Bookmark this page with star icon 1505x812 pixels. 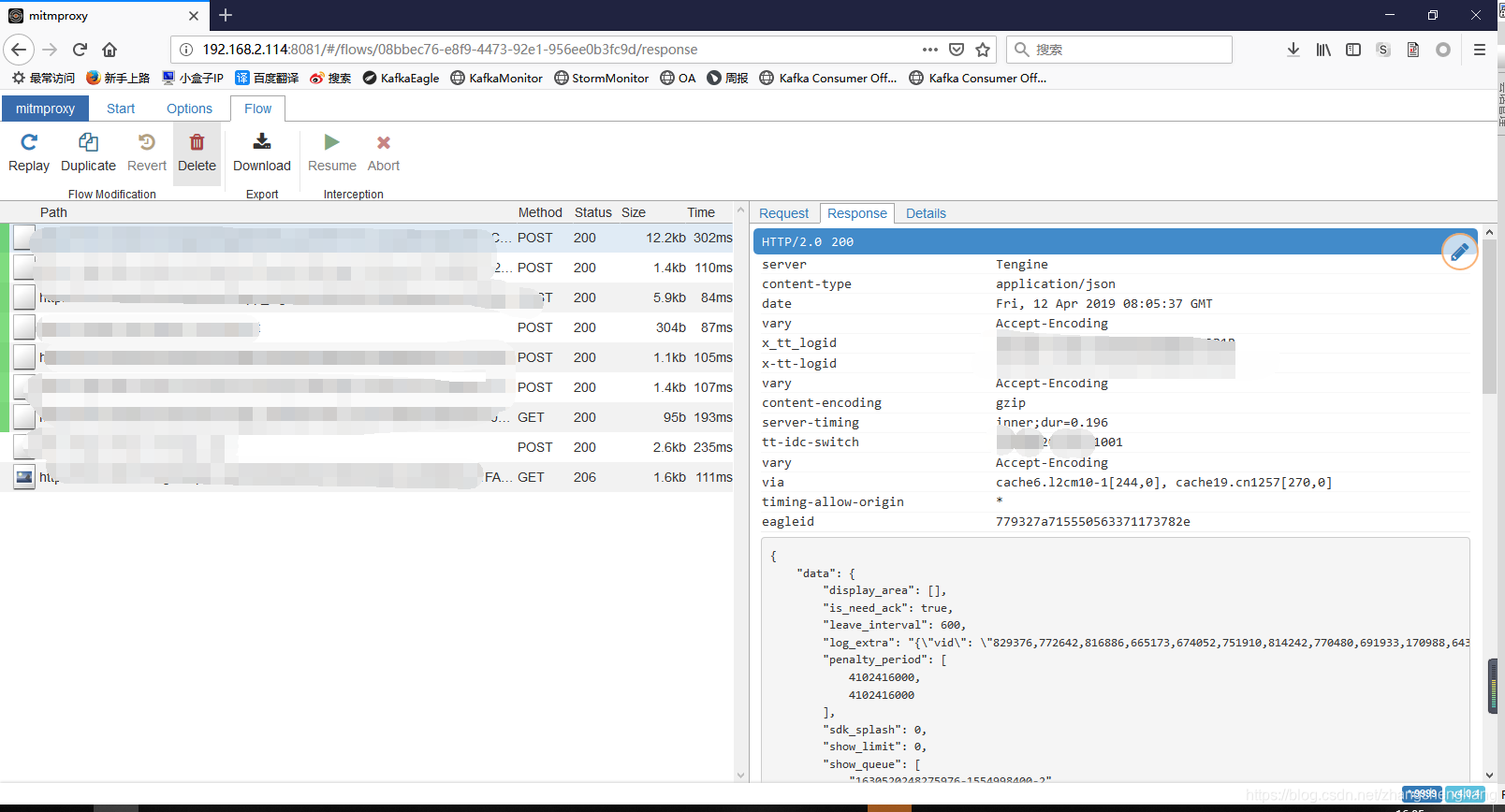click(x=983, y=50)
